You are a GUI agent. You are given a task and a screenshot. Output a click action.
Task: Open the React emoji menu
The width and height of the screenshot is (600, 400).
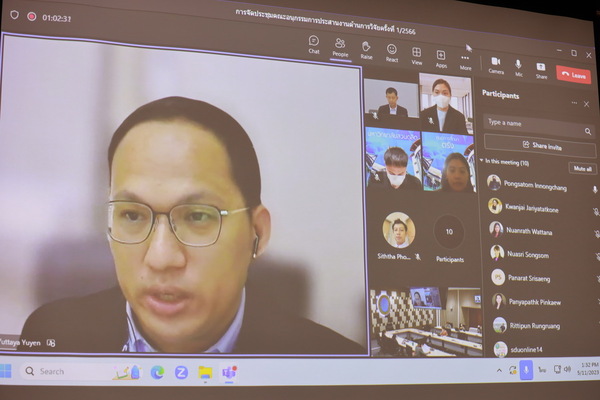click(391, 53)
